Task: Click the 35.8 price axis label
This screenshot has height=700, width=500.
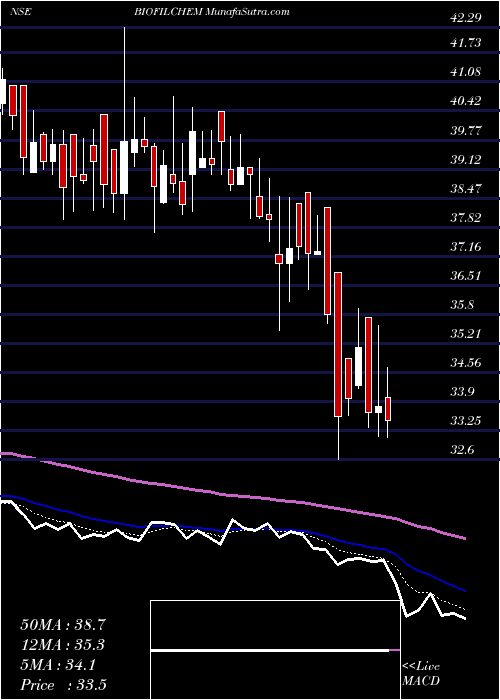Action: (x=462, y=305)
